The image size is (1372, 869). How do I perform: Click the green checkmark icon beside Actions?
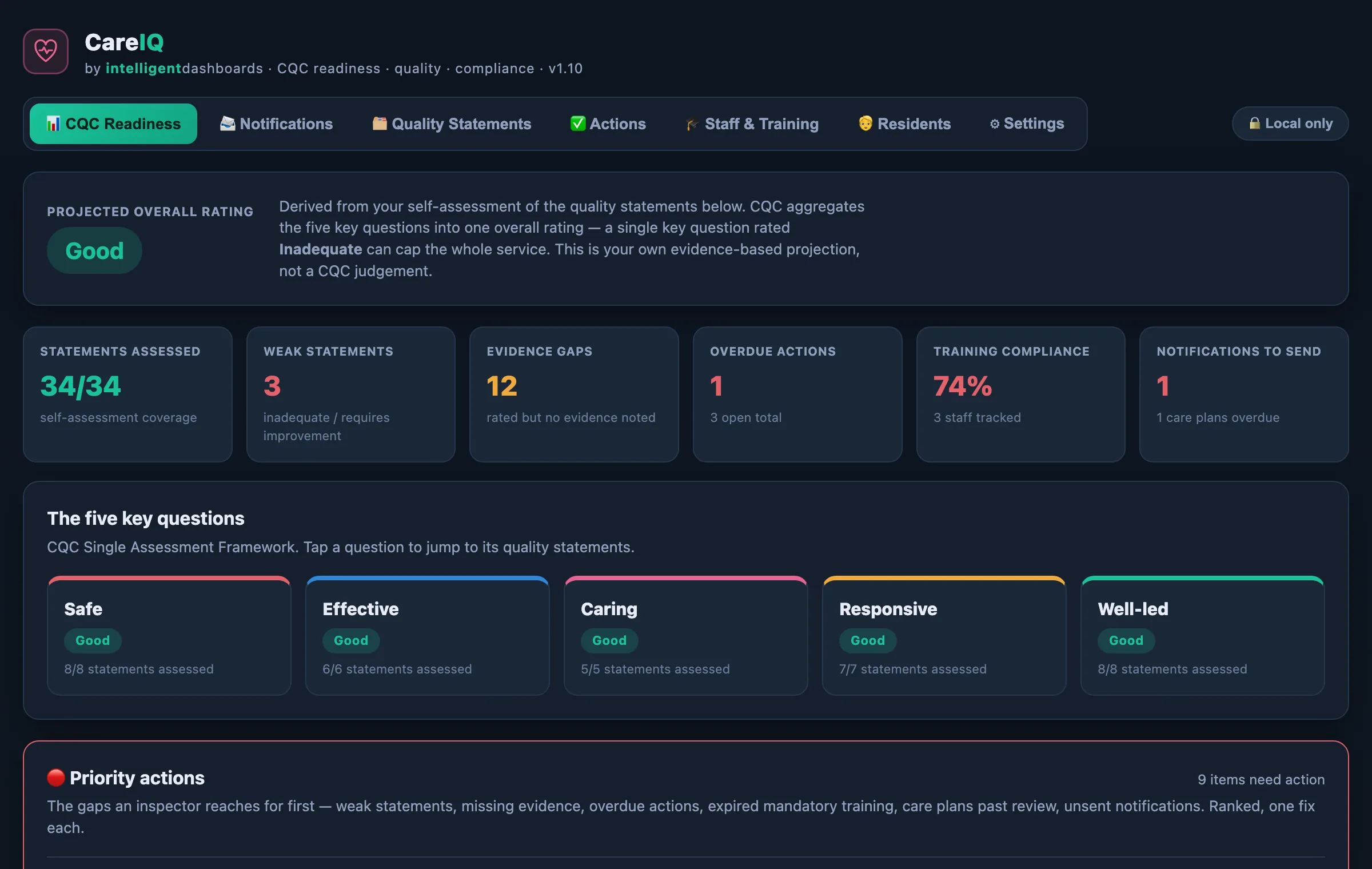click(x=578, y=123)
